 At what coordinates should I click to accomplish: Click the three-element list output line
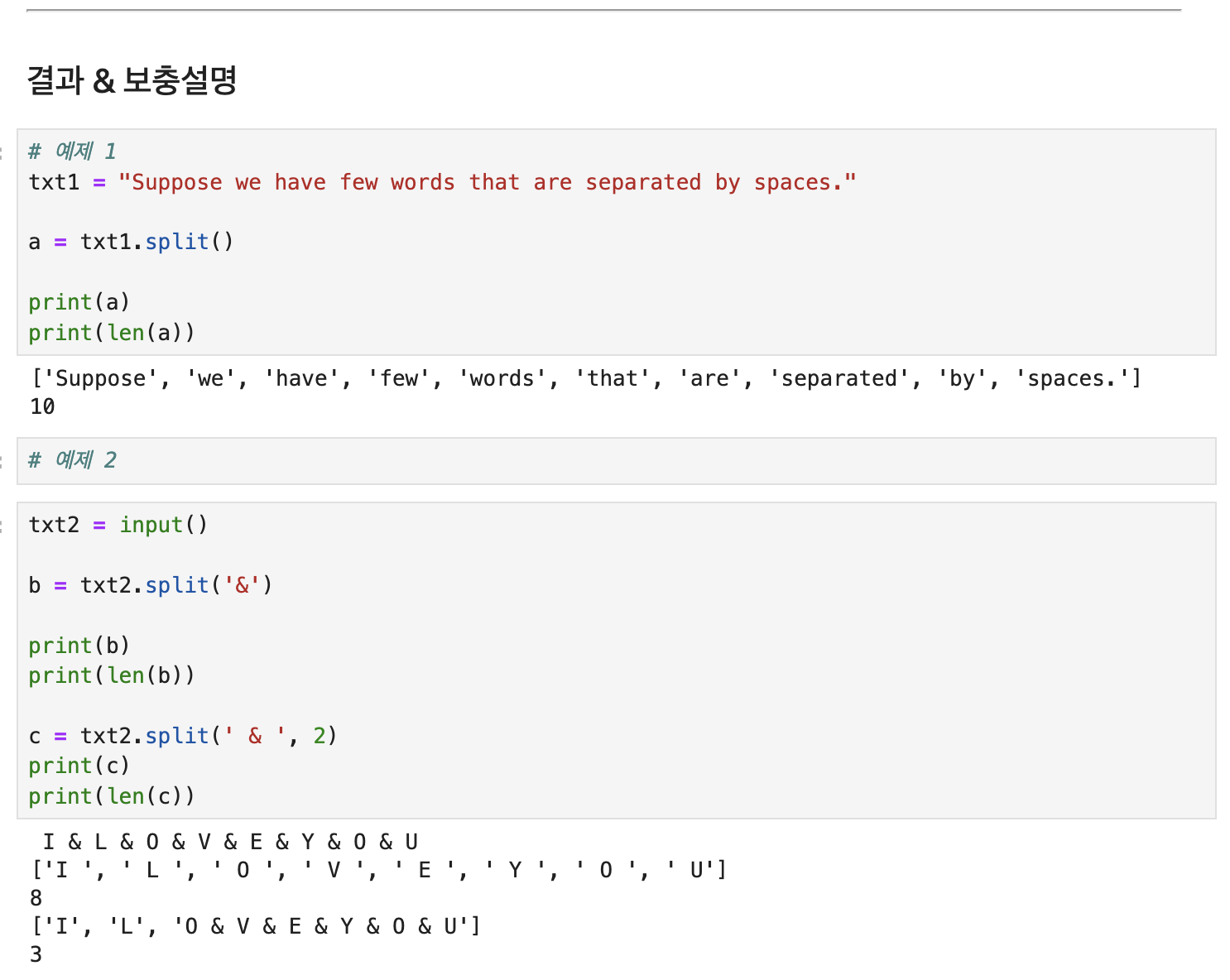256,926
